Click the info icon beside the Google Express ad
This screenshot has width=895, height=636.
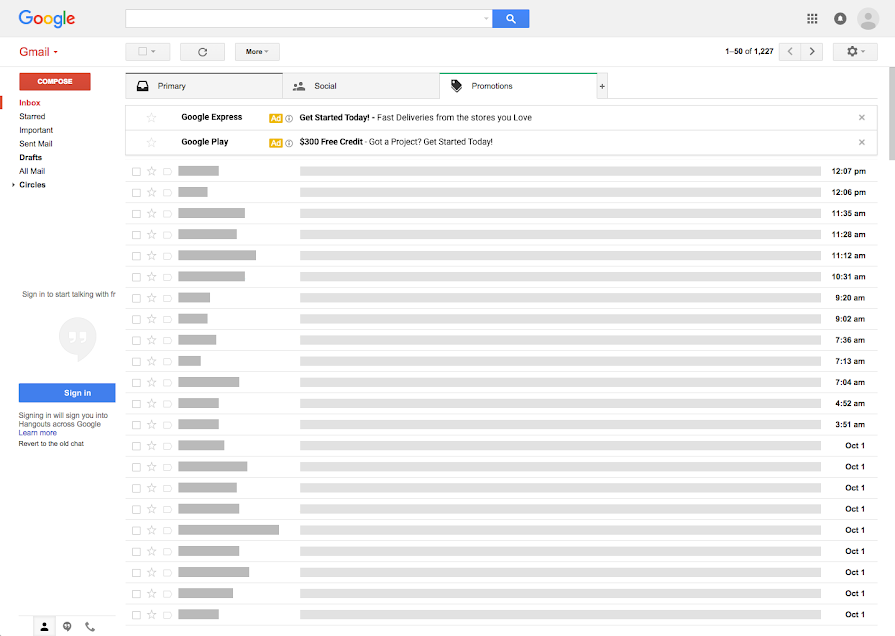pos(289,117)
